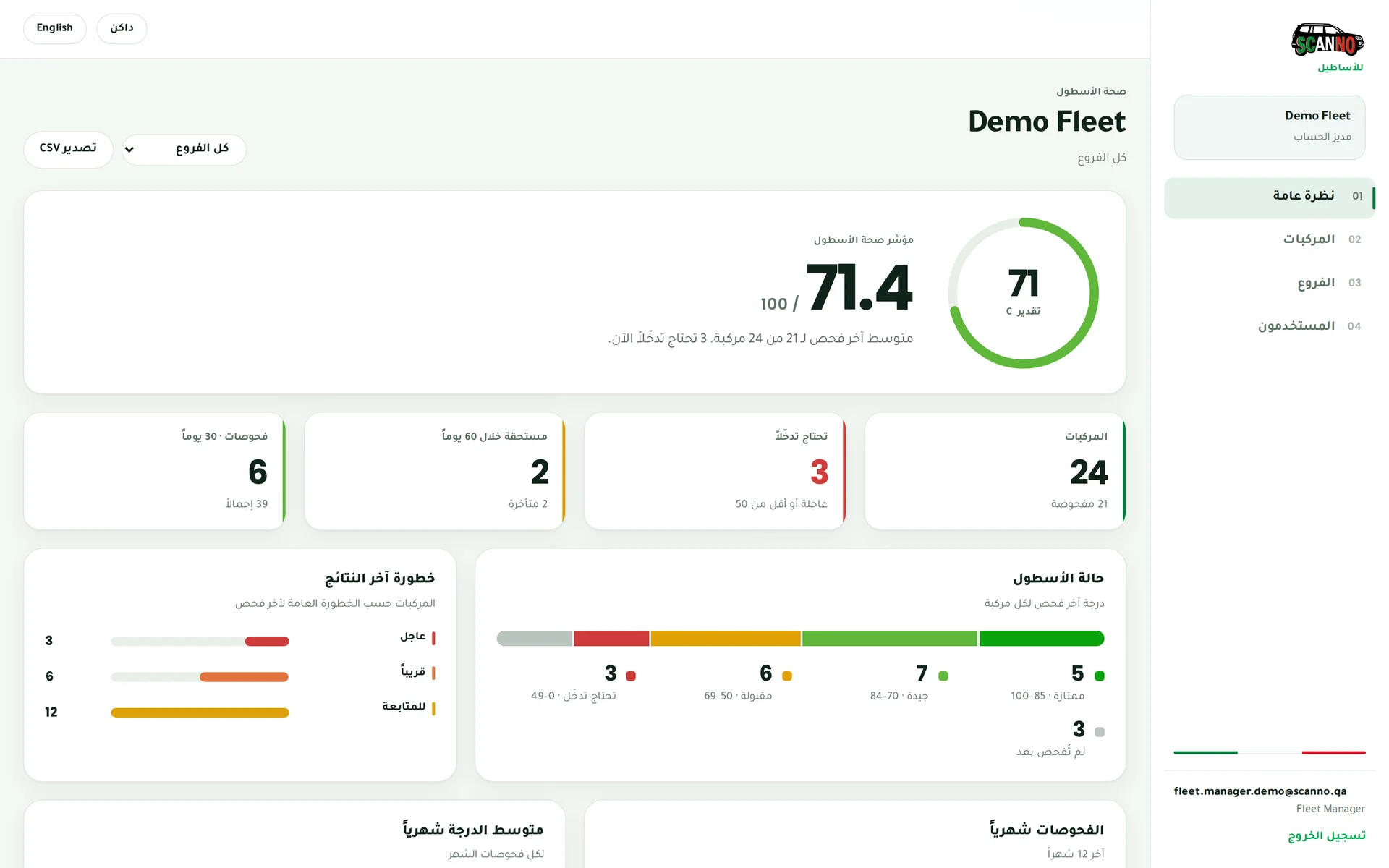Screen dimensions: 1389x868
Task: Click gray unscanned segment of status bar
Action: 535,639
